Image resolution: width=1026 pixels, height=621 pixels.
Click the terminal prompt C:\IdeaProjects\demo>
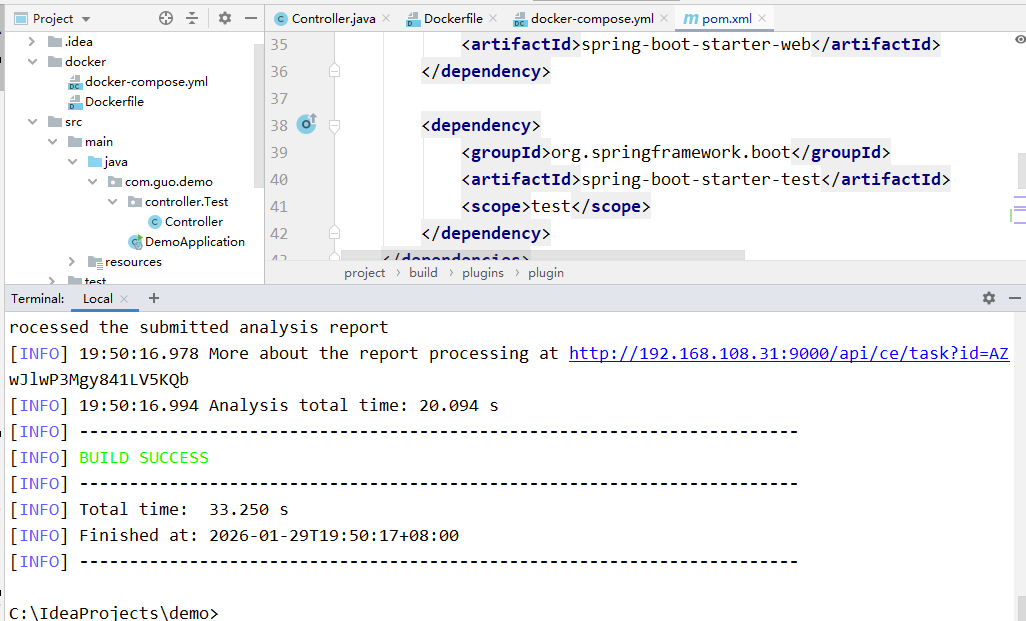[113, 613]
